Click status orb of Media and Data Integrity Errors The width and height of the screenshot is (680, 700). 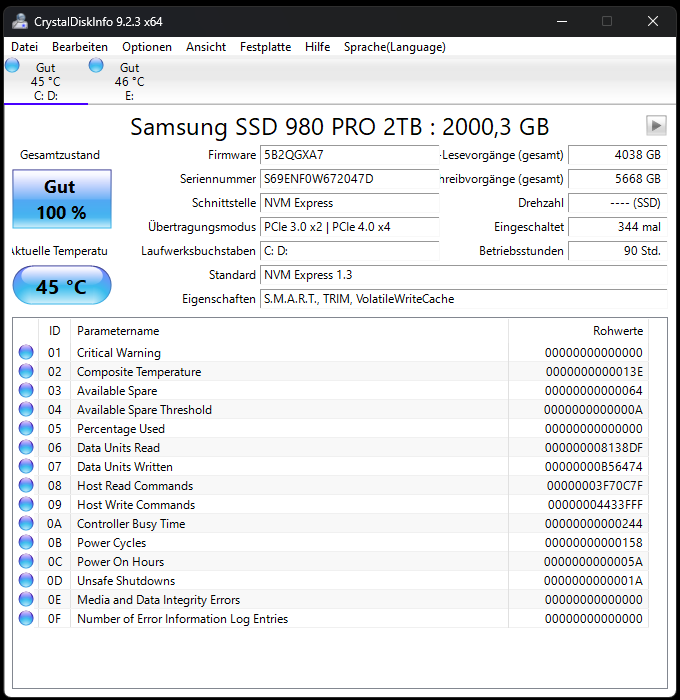click(26, 600)
